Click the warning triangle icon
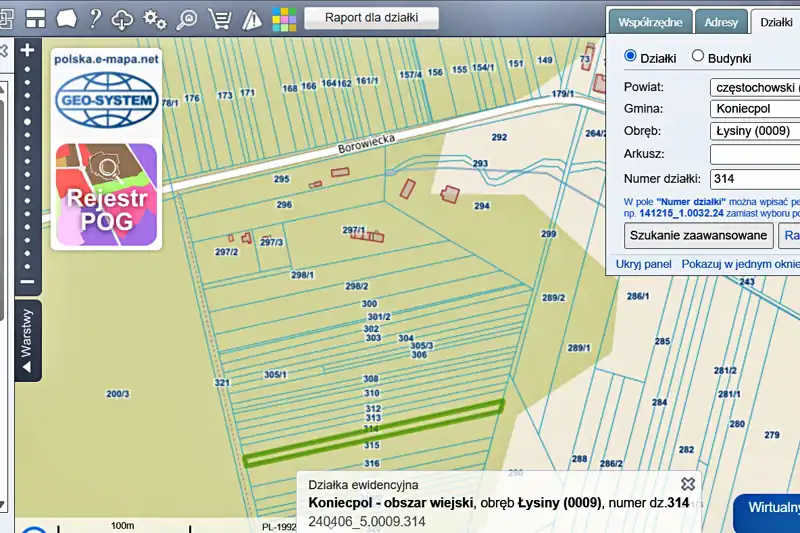The height and width of the screenshot is (533, 800). 251,18
